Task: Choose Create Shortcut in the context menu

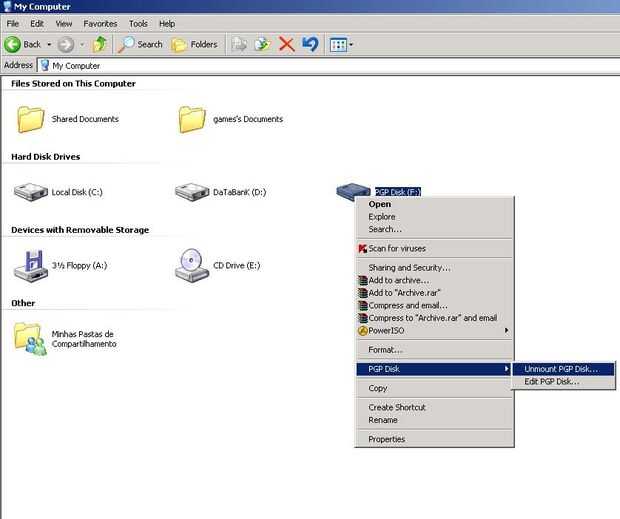Action: 435,407
